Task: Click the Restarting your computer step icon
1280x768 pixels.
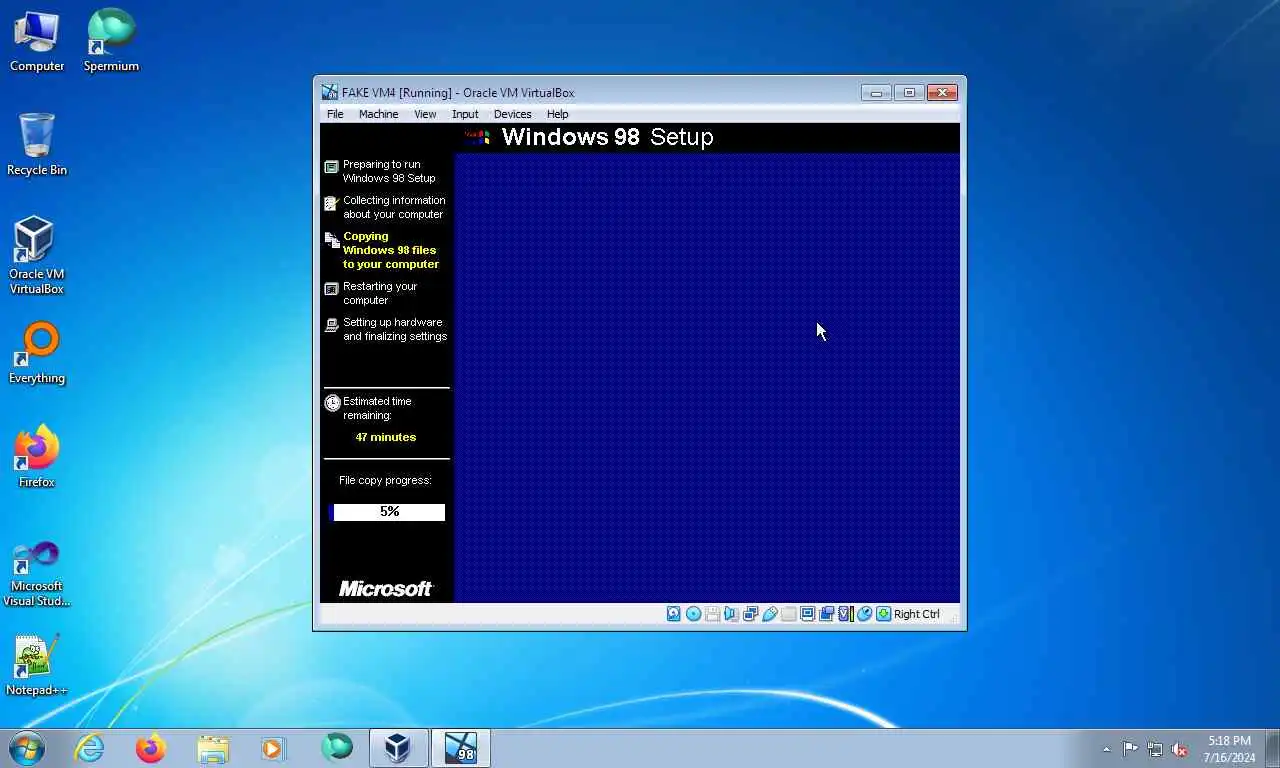Action: pyautogui.click(x=331, y=289)
